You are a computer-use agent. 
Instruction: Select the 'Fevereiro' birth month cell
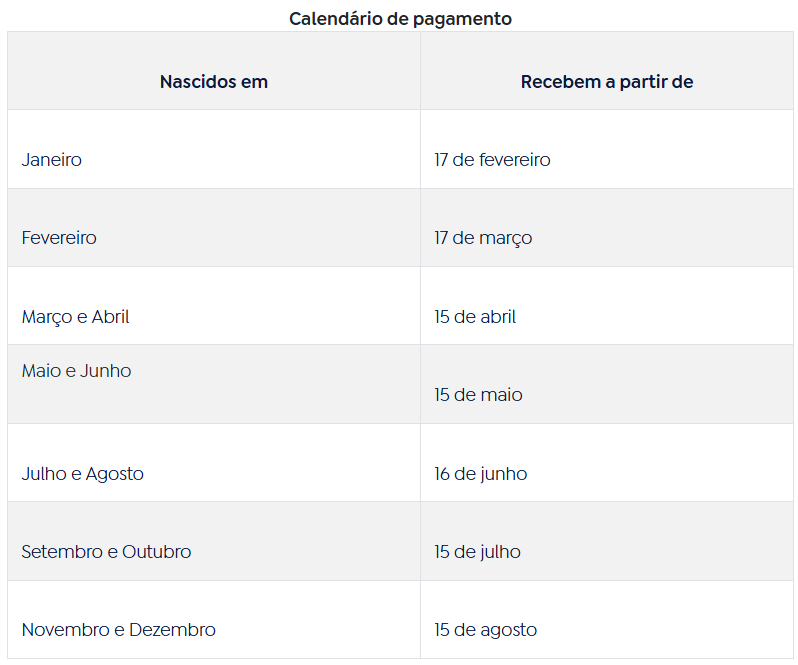click(x=59, y=238)
